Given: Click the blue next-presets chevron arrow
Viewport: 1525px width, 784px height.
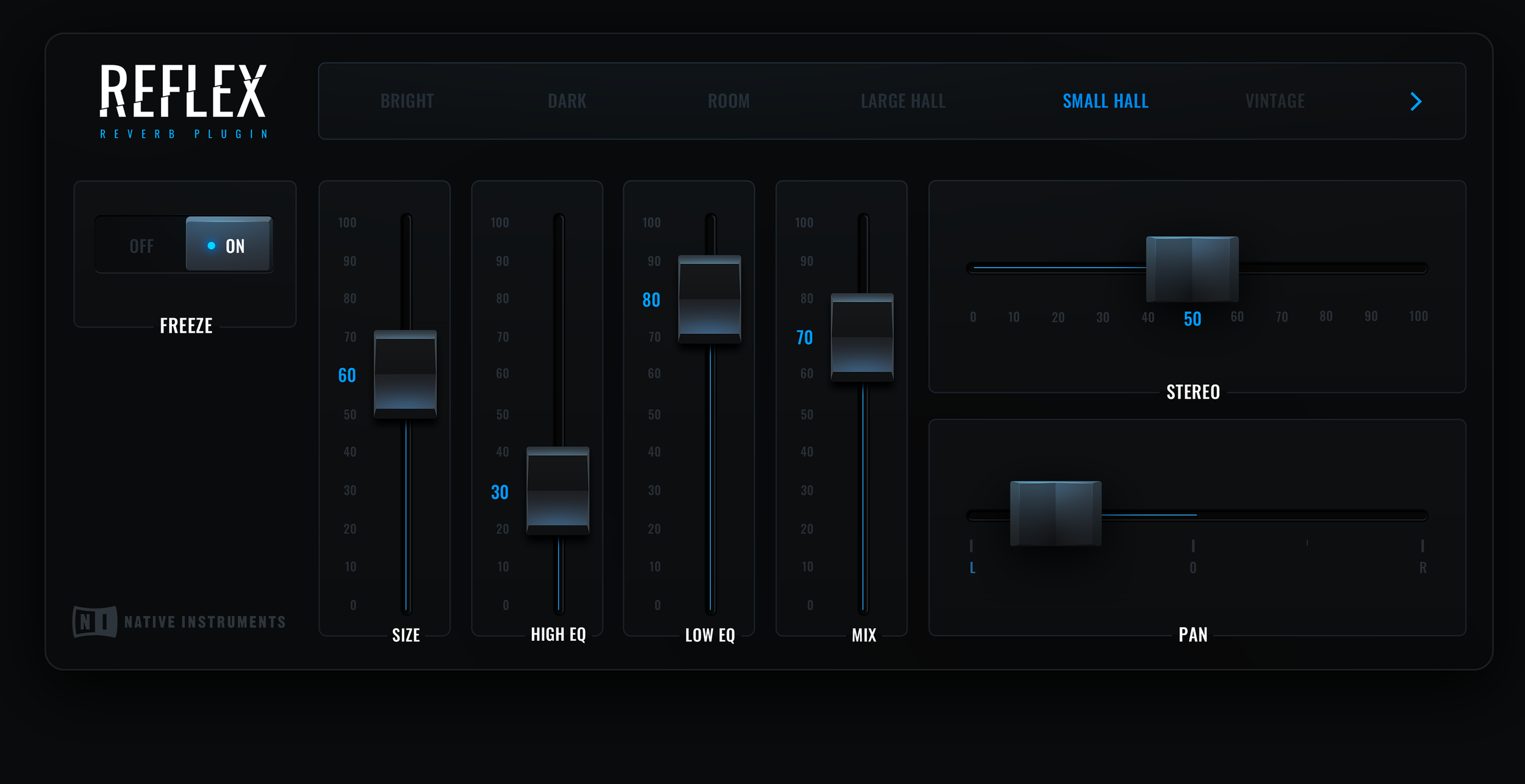Looking at the screenshot, I should tap(1416, 102).
